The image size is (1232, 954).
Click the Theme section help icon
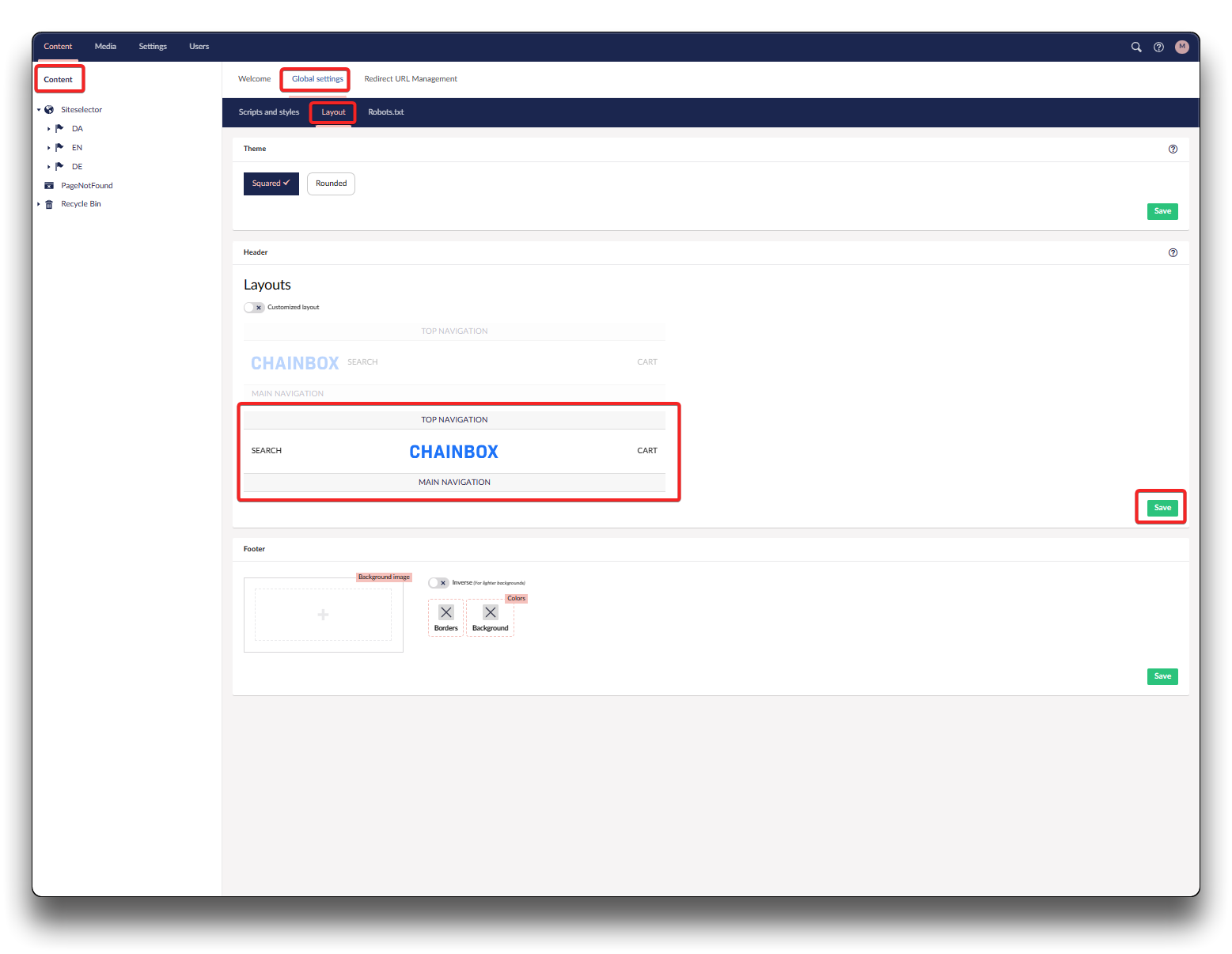[x=1173, y=150]
